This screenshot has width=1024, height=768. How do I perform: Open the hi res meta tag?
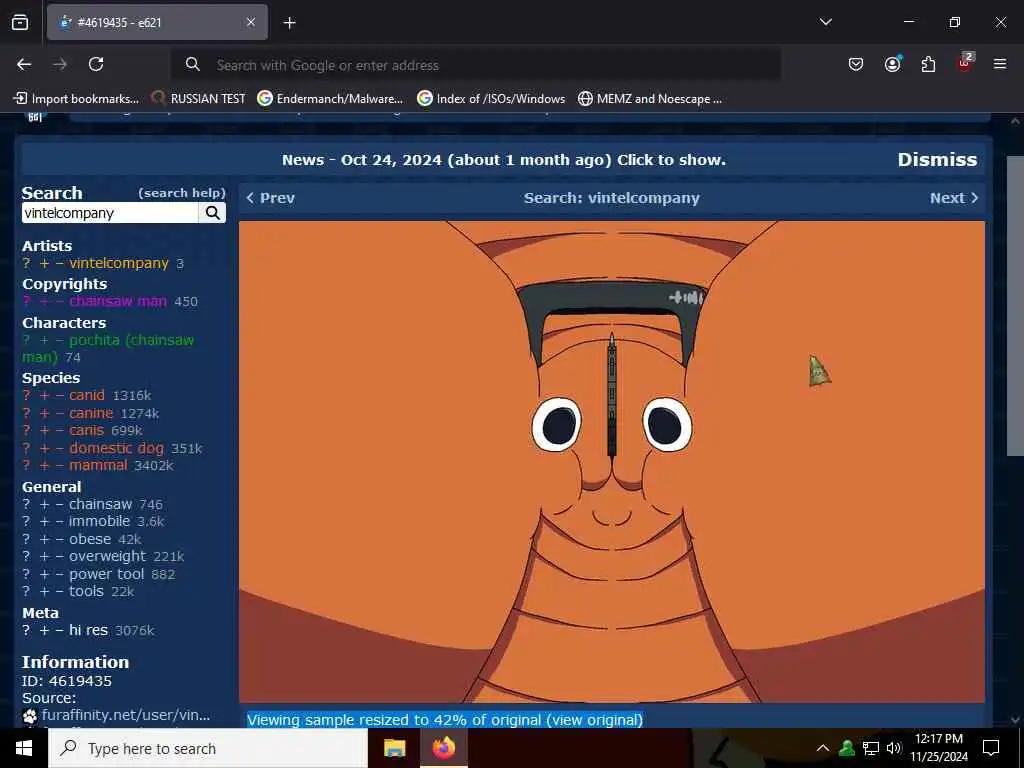point(88,630)
